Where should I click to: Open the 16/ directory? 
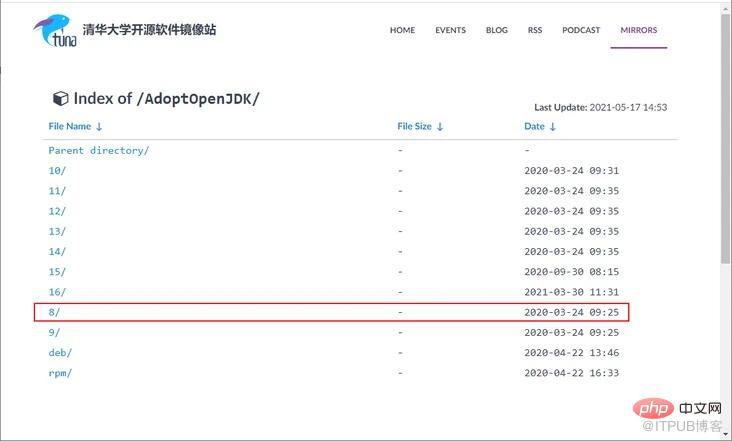[57, 292]
